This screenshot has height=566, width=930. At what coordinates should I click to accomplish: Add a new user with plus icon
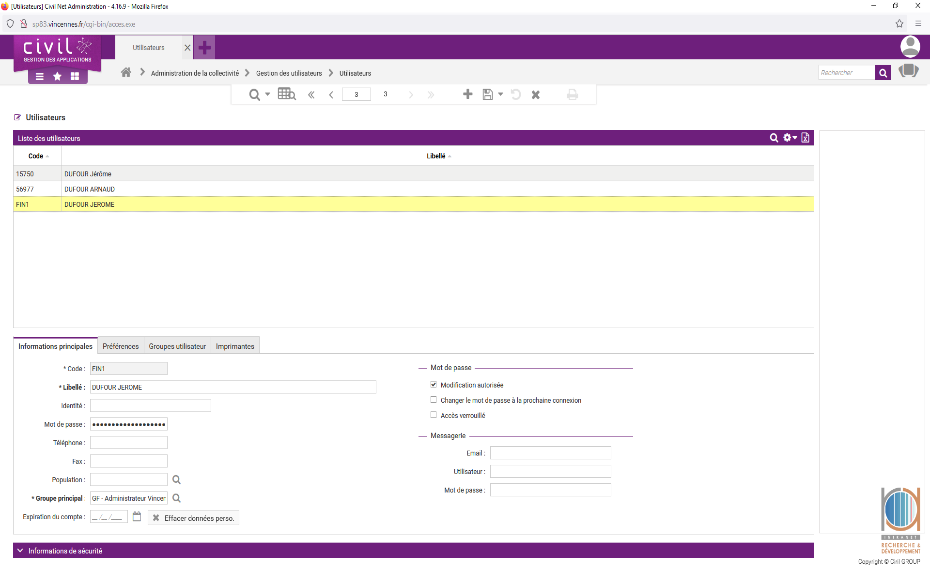467,94
